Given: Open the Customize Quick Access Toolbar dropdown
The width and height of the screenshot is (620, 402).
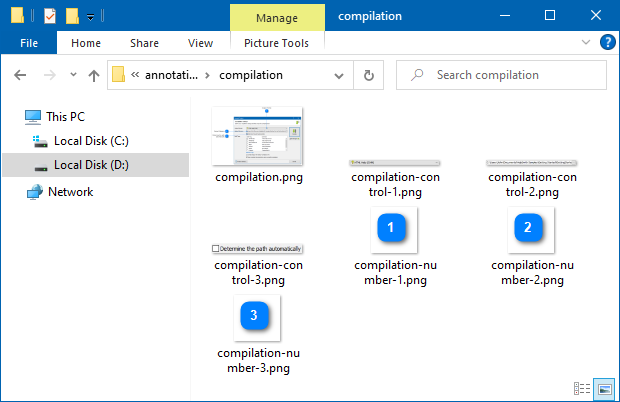Looking at the screenshot, I should 91,17.
